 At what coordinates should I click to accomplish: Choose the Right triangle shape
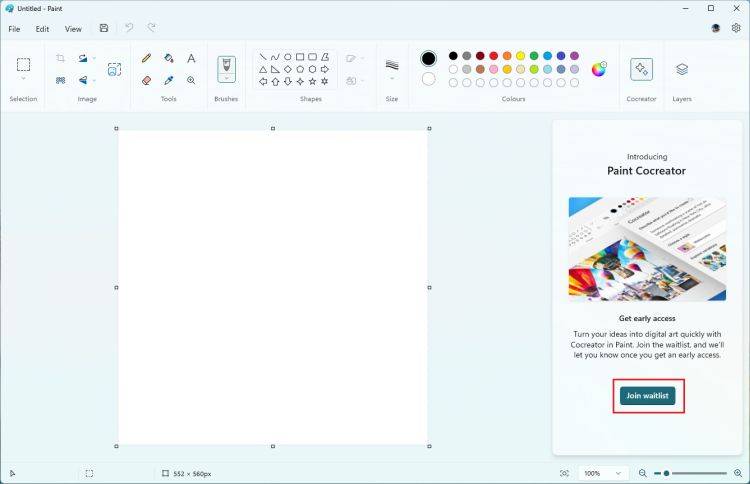[275, 69]
